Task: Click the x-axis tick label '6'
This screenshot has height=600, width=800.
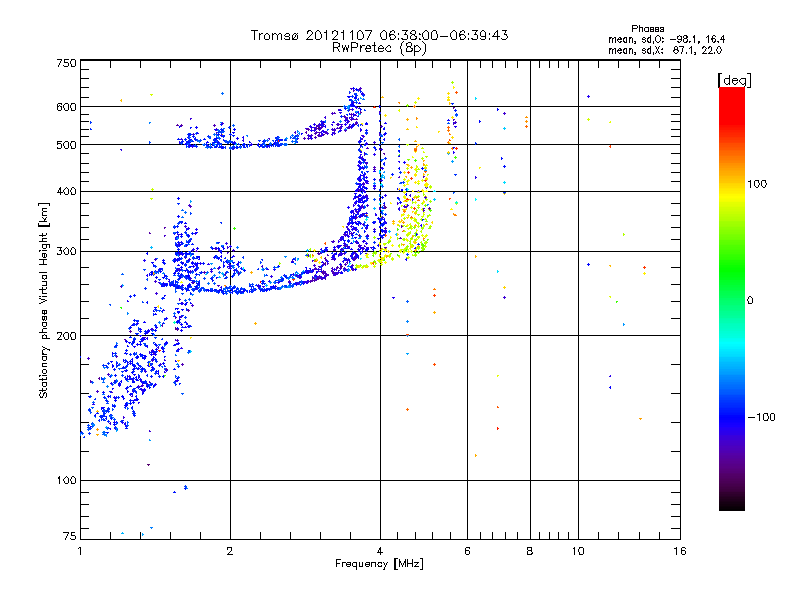Action: point(467,551)
